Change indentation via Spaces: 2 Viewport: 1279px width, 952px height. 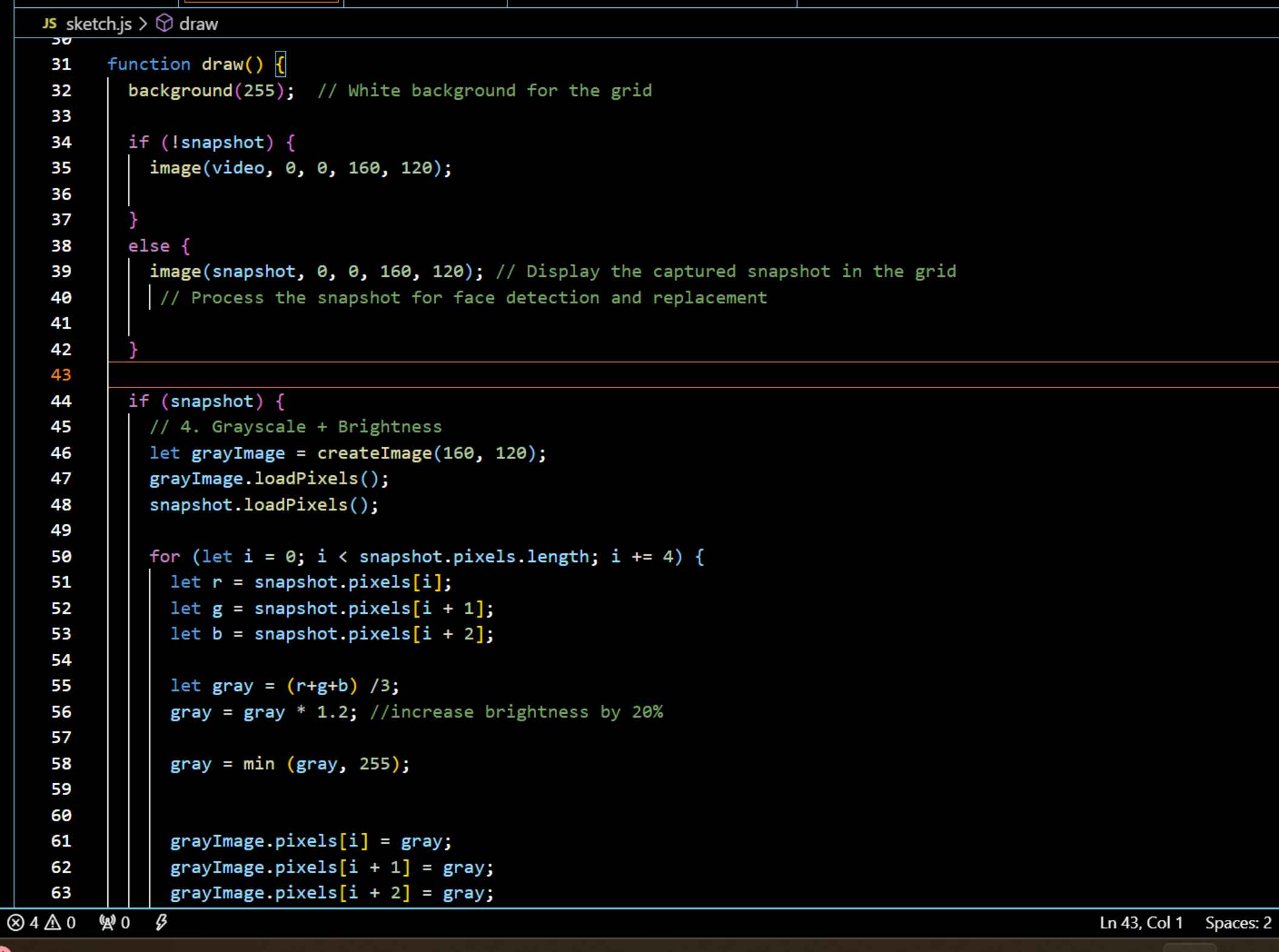click(1237, 922)
